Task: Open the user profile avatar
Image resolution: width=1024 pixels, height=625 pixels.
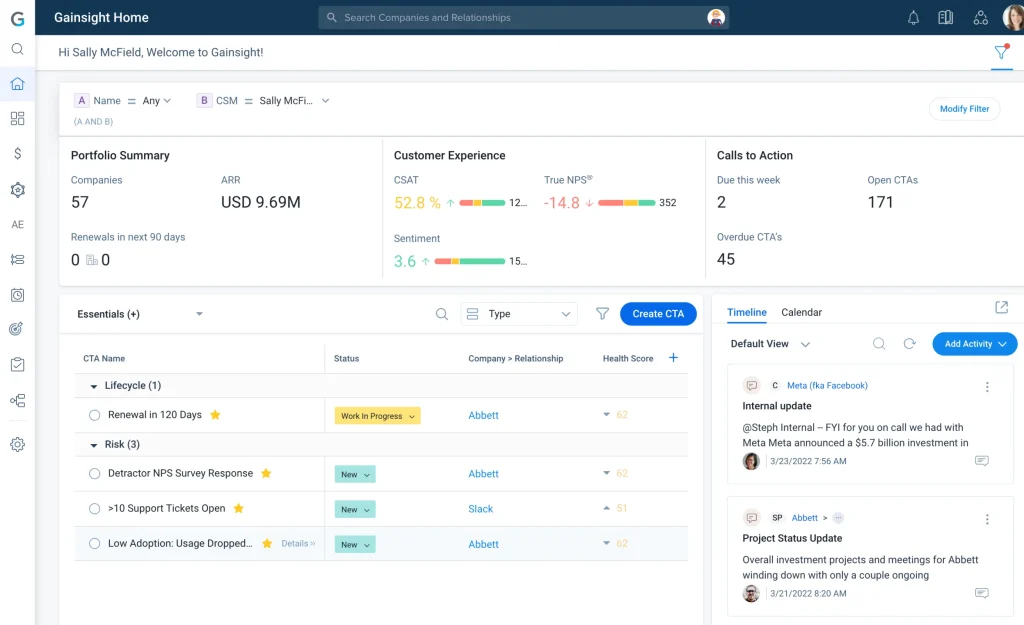Action: coord(1013,18)
